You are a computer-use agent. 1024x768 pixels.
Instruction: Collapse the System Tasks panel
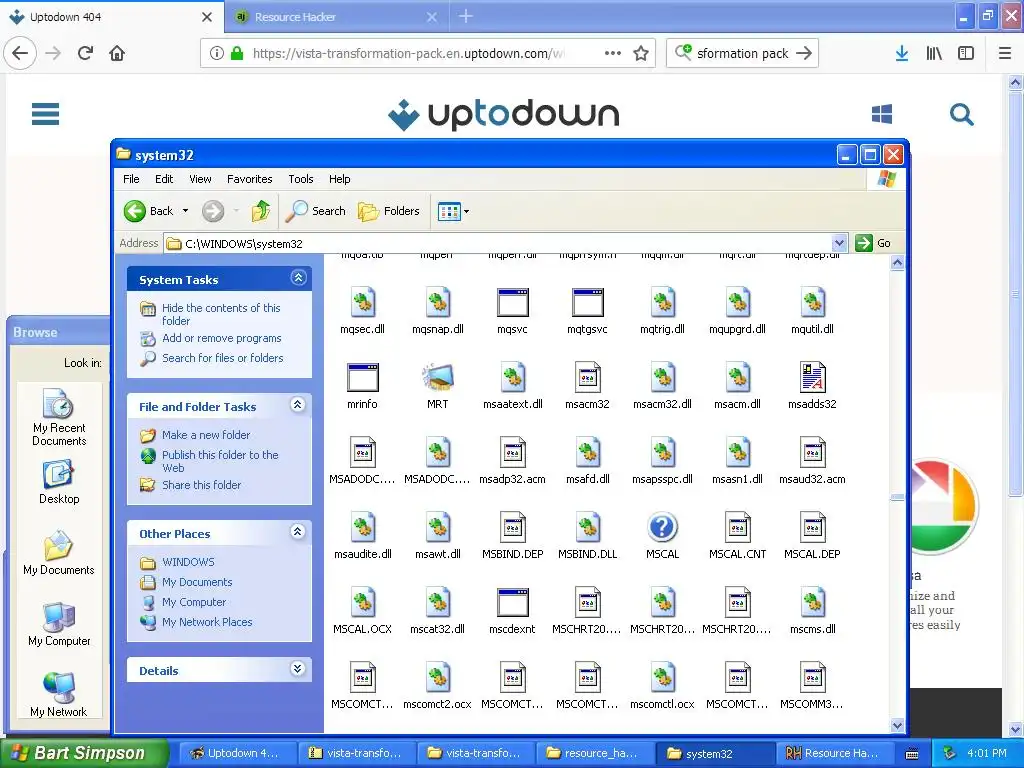[x=298, y=278]
